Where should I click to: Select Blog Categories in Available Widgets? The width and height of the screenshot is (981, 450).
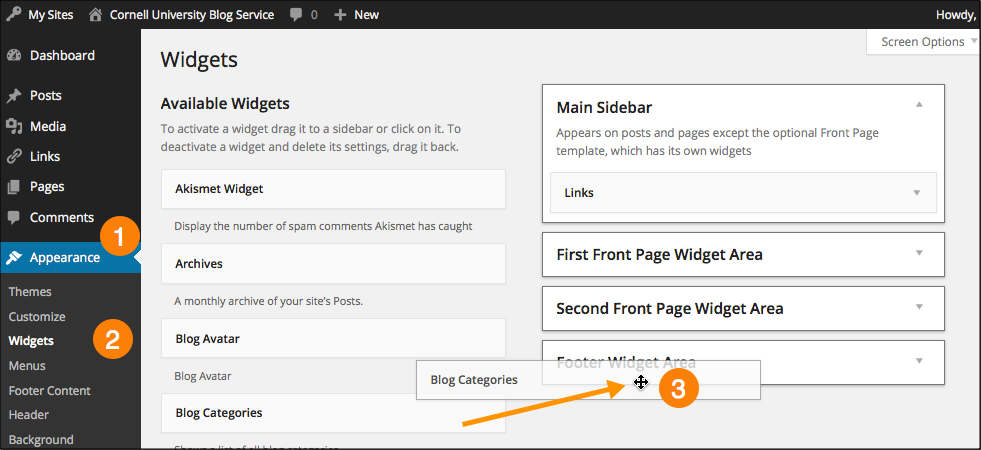click(333, 413)
